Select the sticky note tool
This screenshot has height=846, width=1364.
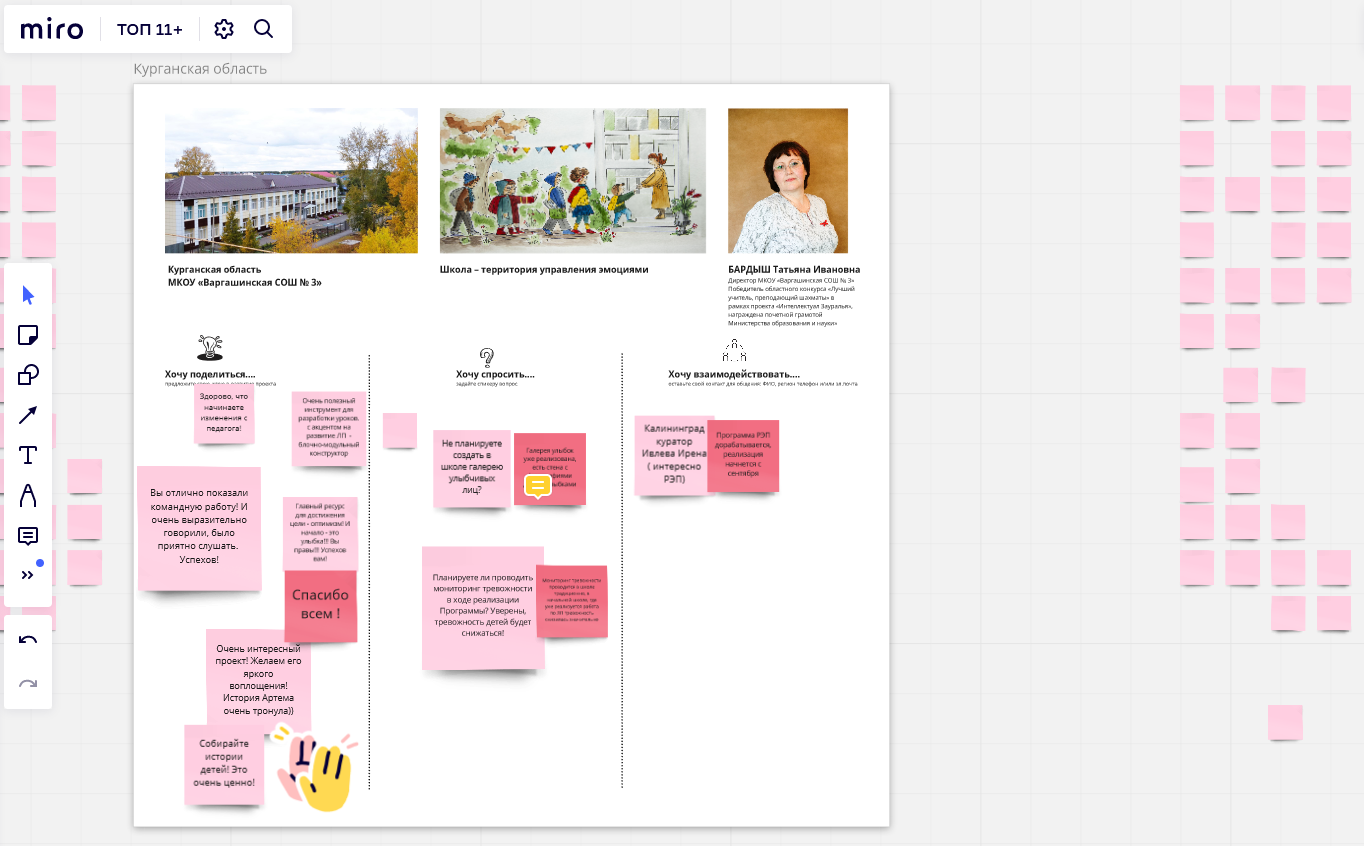[28, 335]
